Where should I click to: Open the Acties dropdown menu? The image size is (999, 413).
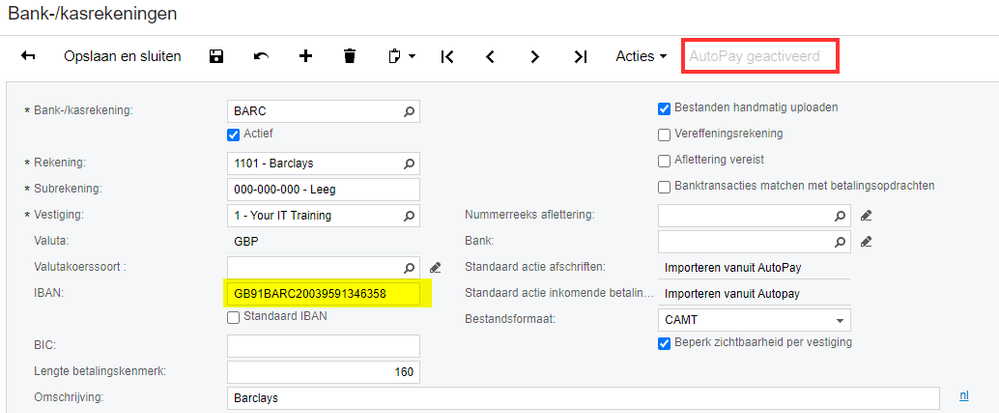coord(641,57)
